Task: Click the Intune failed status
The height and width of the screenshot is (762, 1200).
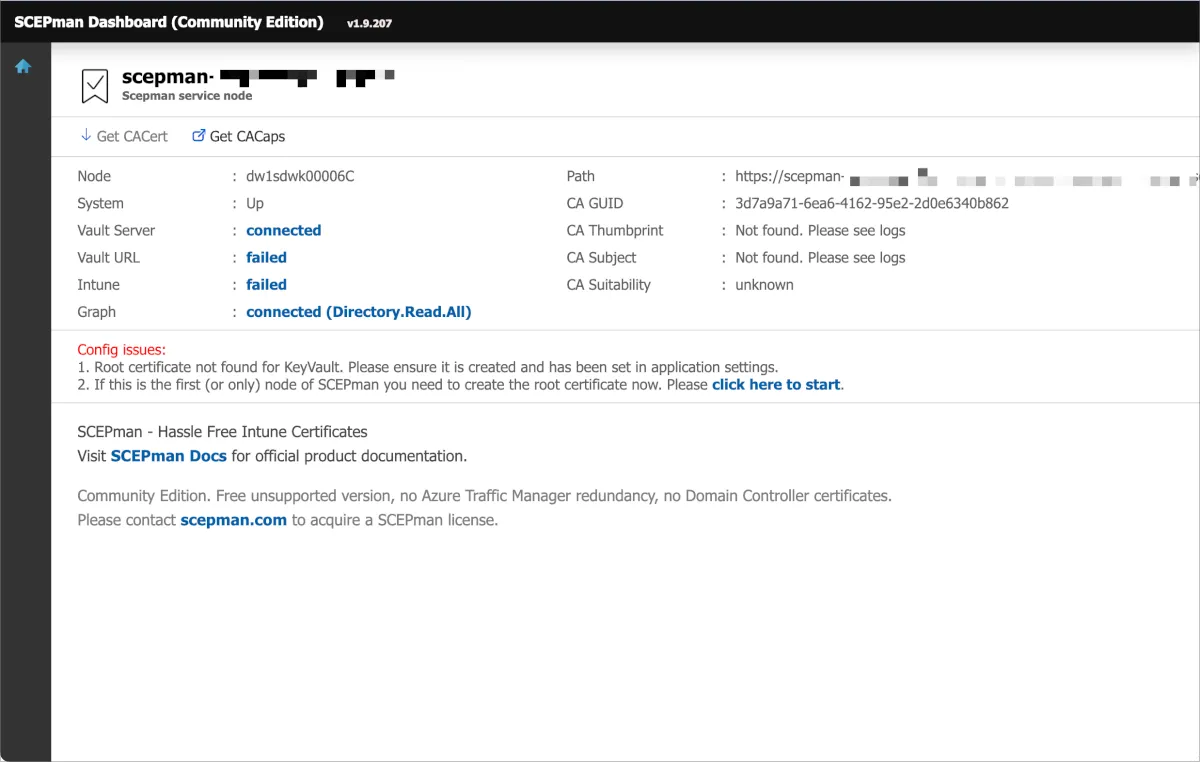Action: [266, 284]
